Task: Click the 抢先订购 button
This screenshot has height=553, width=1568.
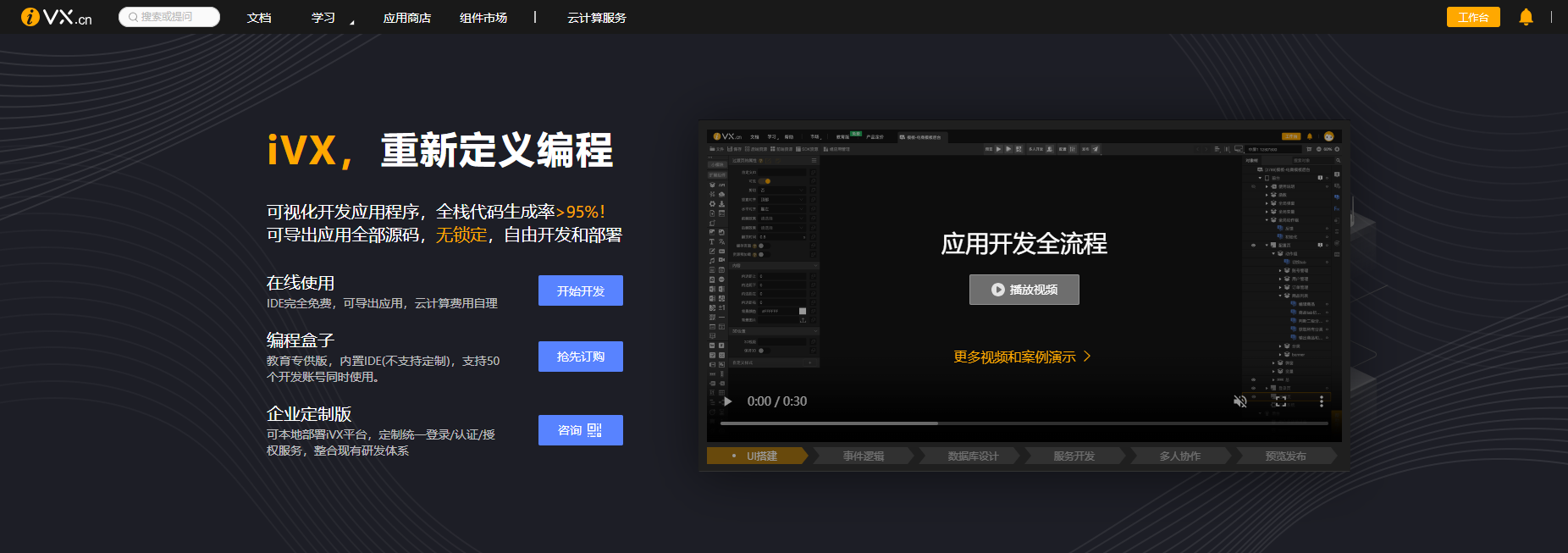Action: point(581,357)
